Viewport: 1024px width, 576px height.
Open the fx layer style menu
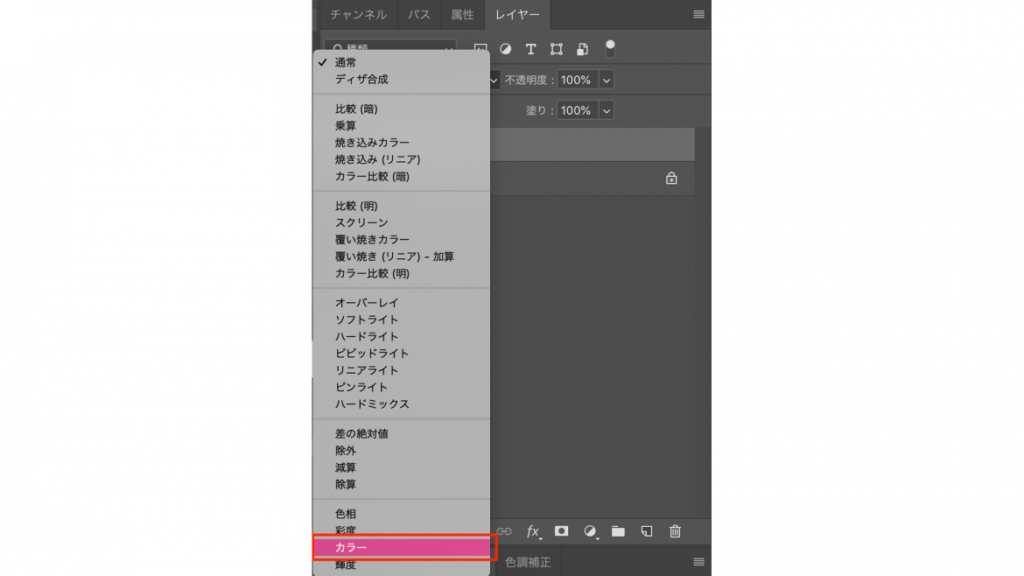(x=533, y=532)
